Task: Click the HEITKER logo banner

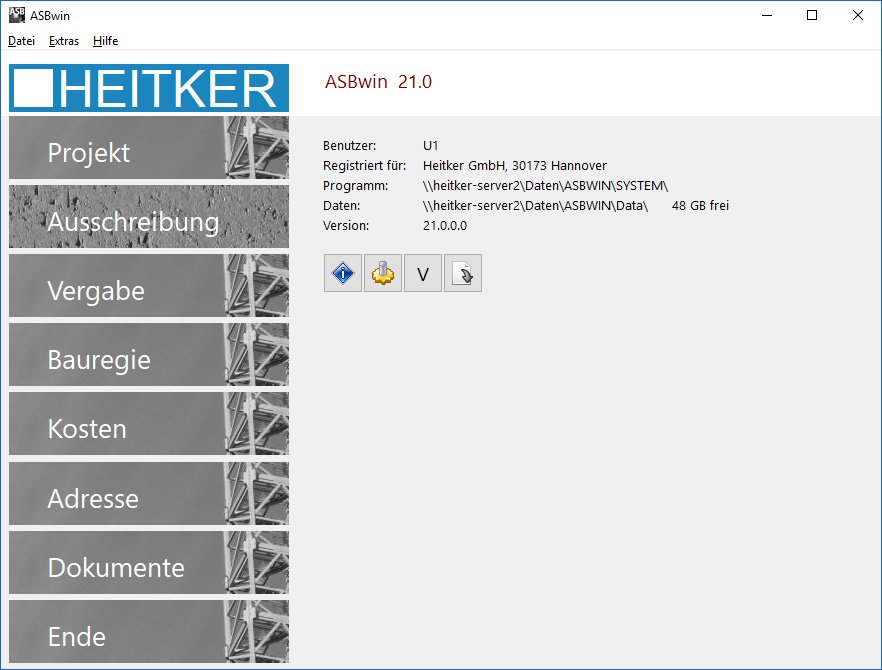Action: click(148, 88)
